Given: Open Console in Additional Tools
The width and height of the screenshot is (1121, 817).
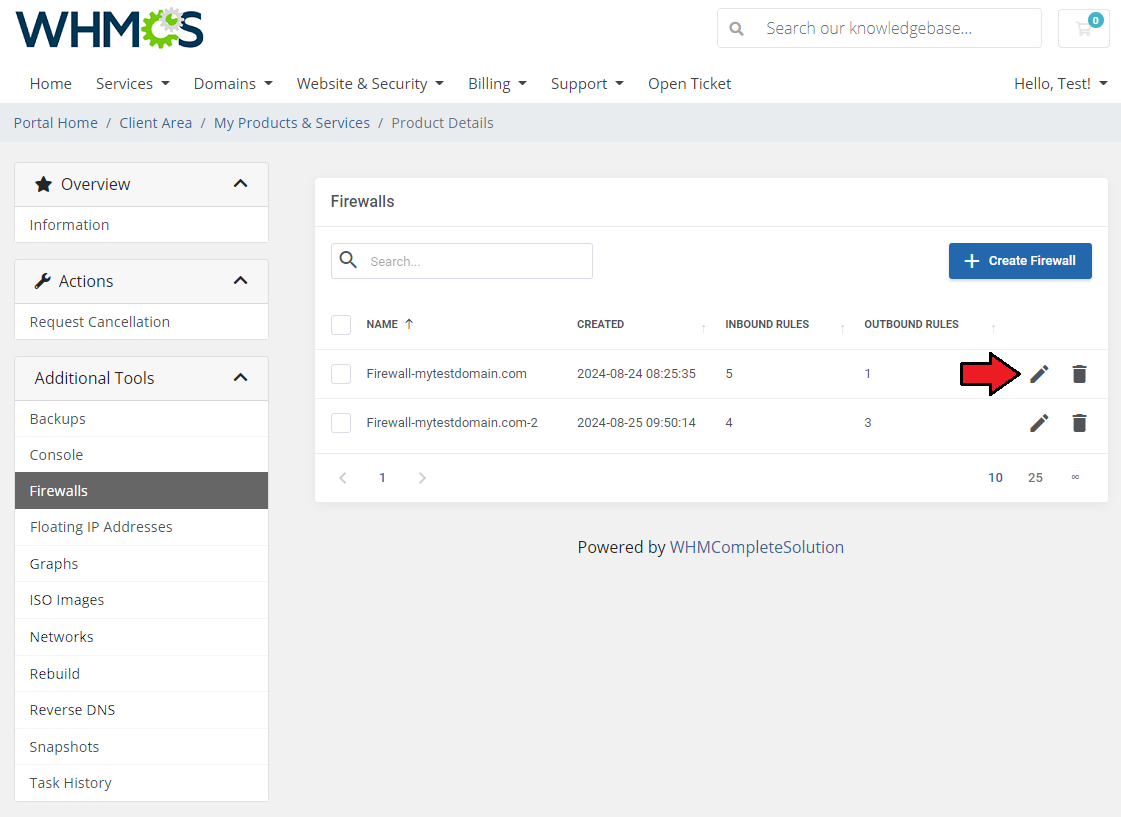Looking at the screenshot, I should pyautogui.click(x=142, y=455).
